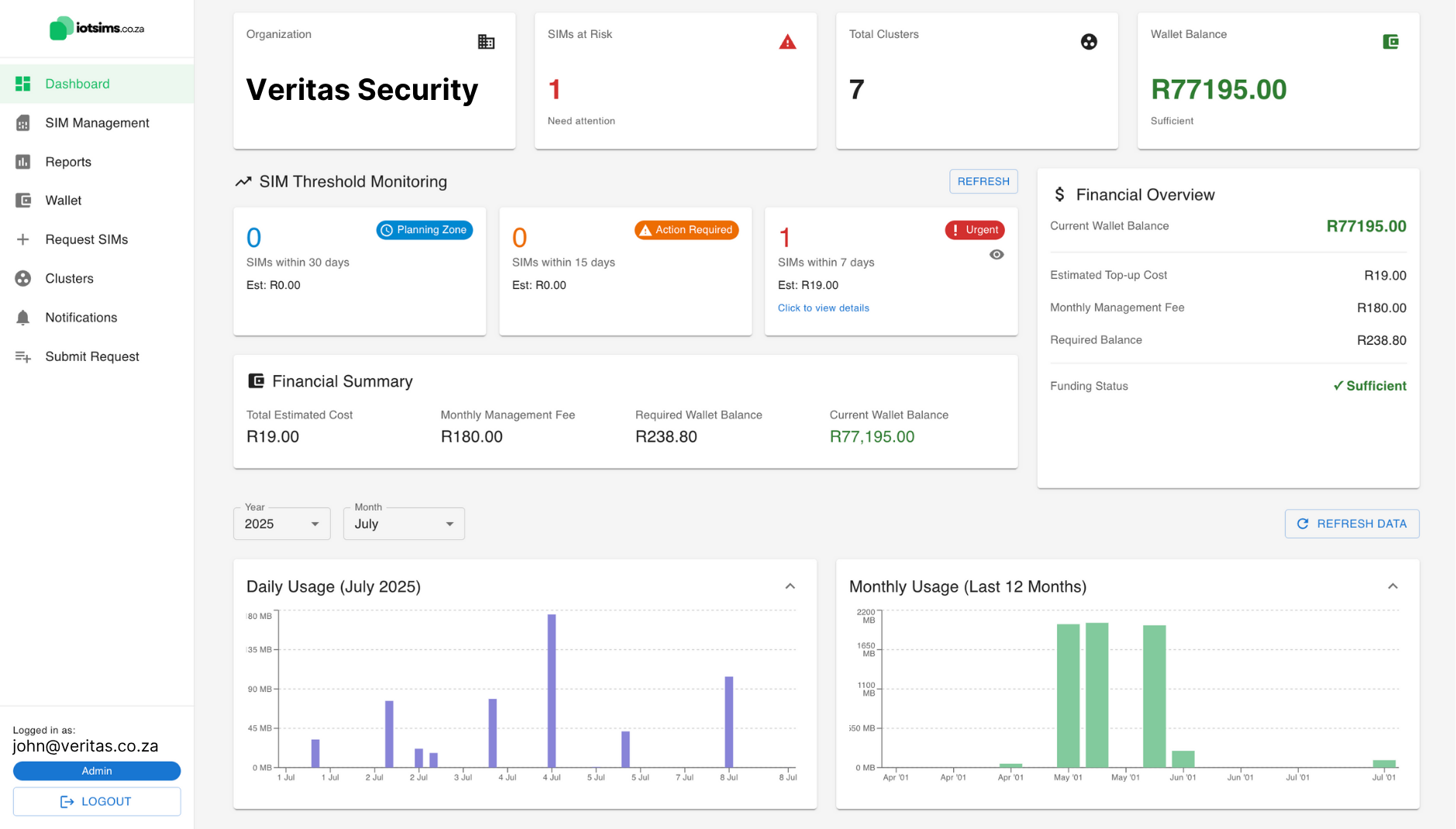The height and width of the screenshot is (829, 1456).
Task: Click the first tall green May bar
Action: point(1068,696)
